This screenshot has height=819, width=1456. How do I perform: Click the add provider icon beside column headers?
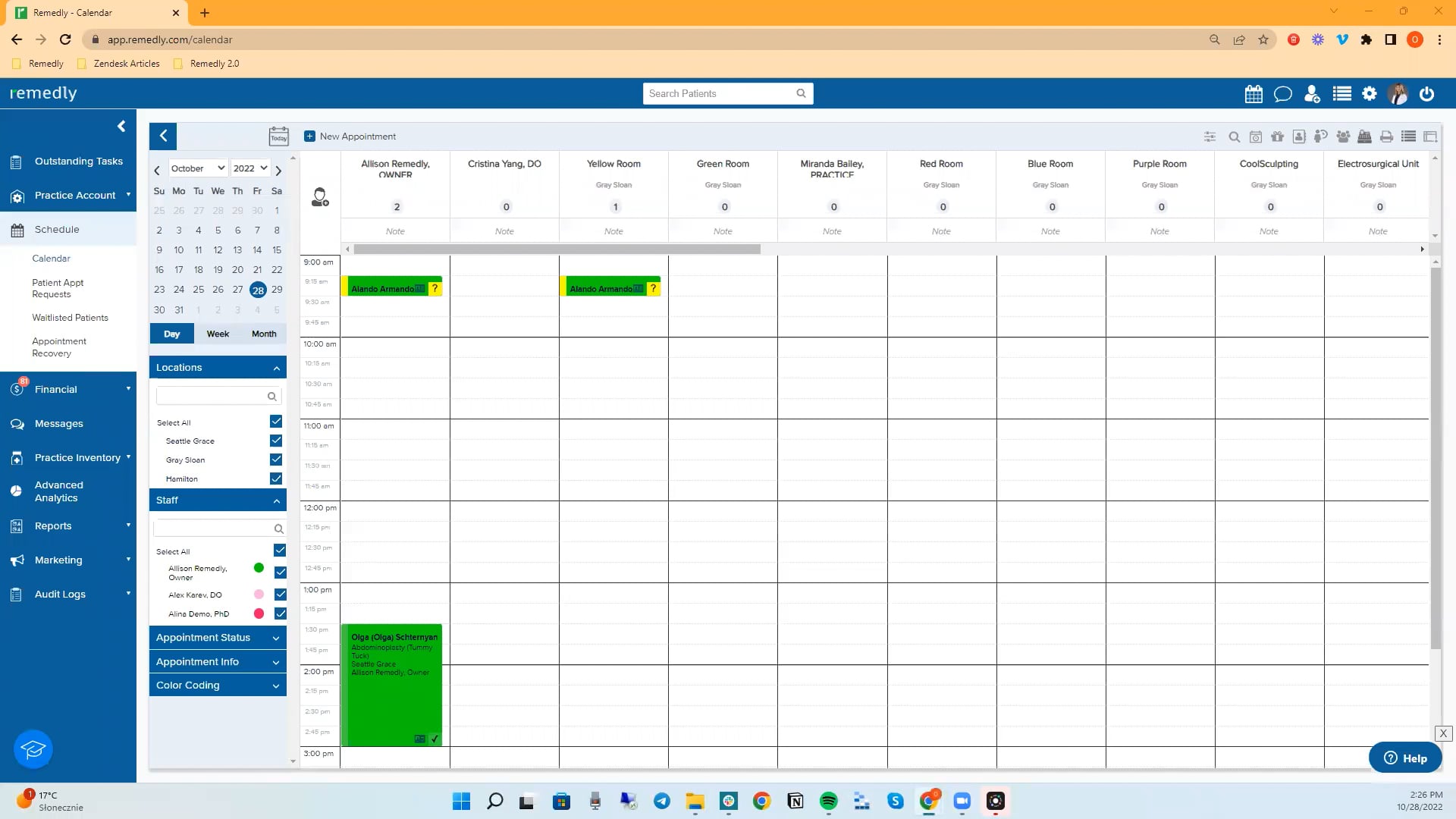pyautogui.click(x=320, y=197)
